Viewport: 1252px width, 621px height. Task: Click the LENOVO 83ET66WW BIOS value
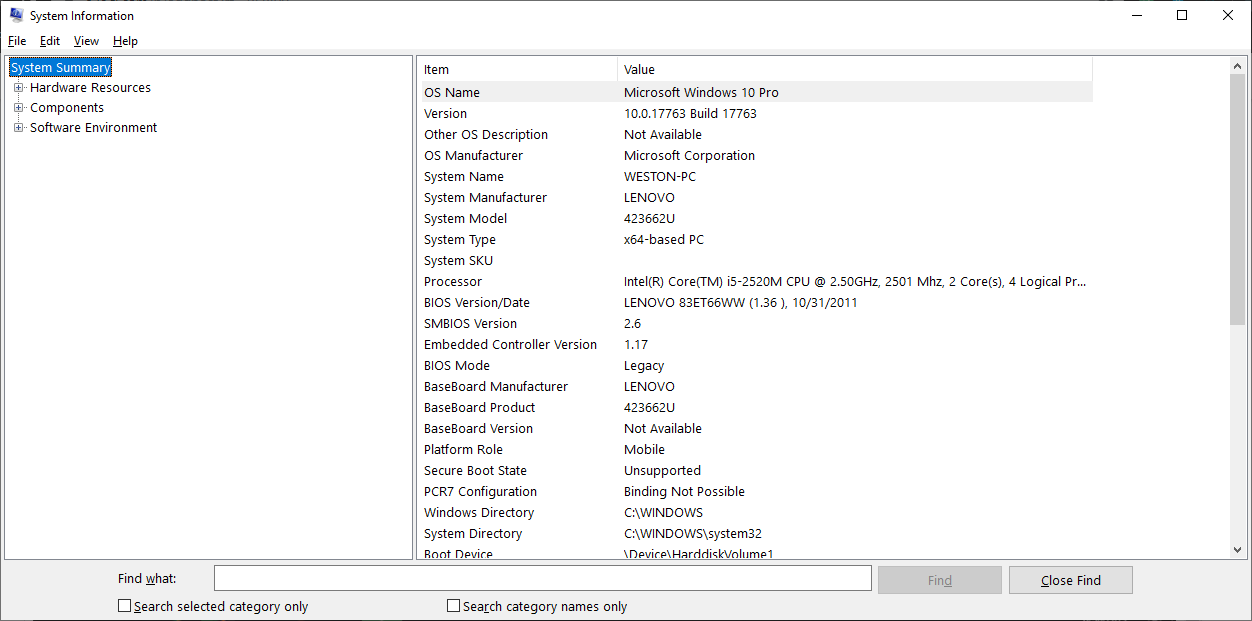pos(741,302)
